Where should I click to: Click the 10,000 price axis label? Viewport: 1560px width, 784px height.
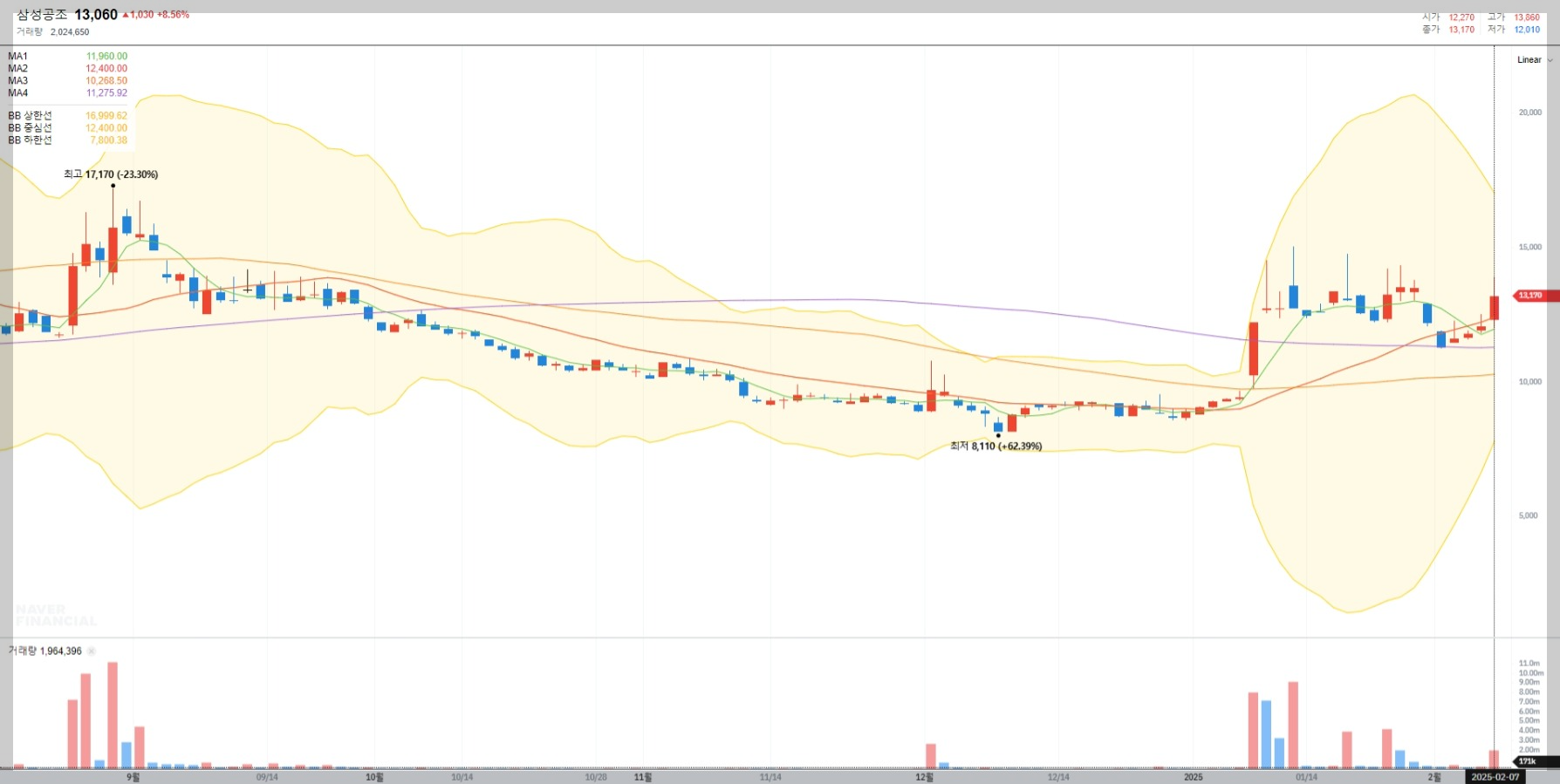(1529, 382)
